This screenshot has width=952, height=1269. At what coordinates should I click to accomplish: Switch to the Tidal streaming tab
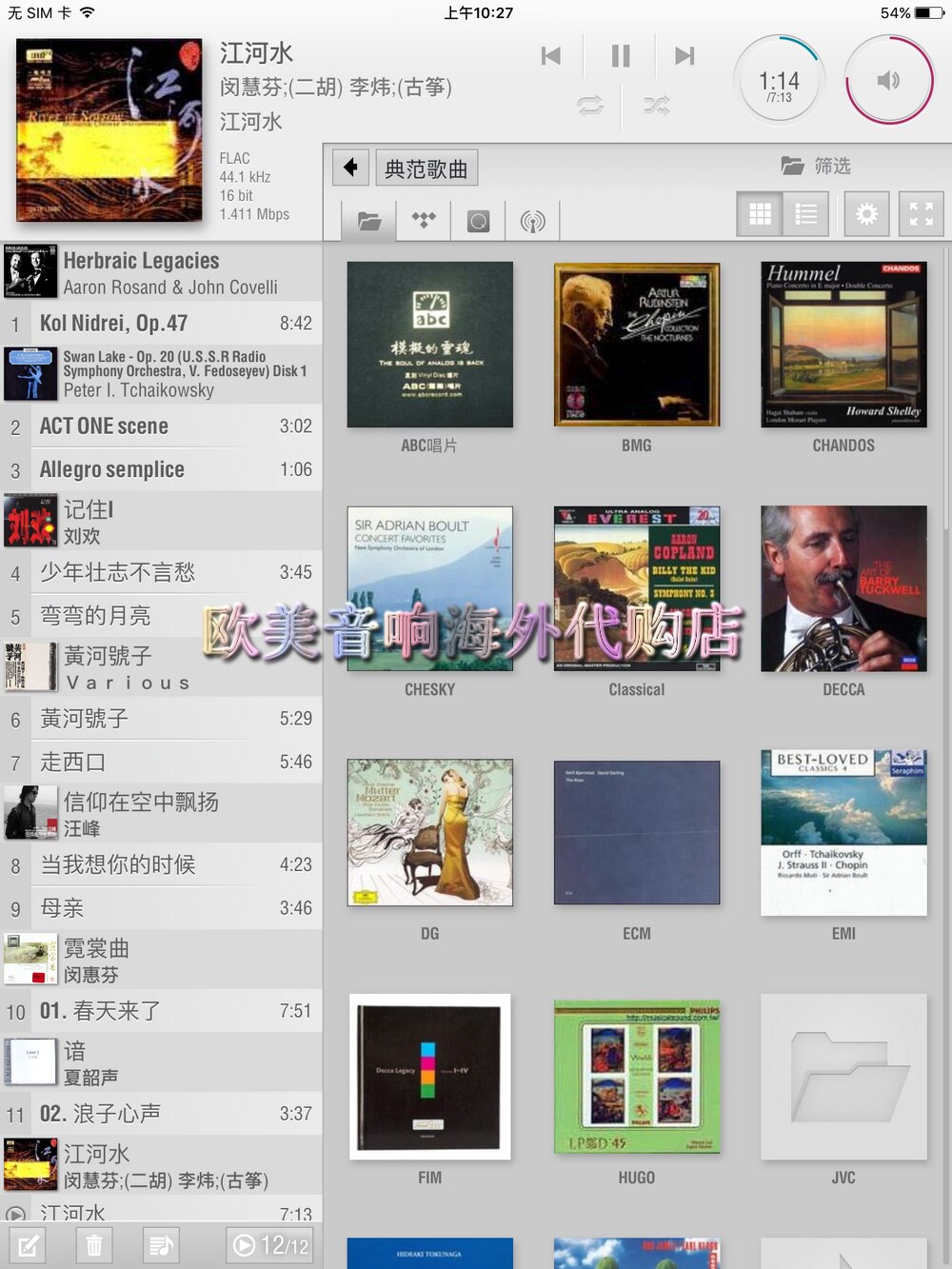click(x=424, y=221)
